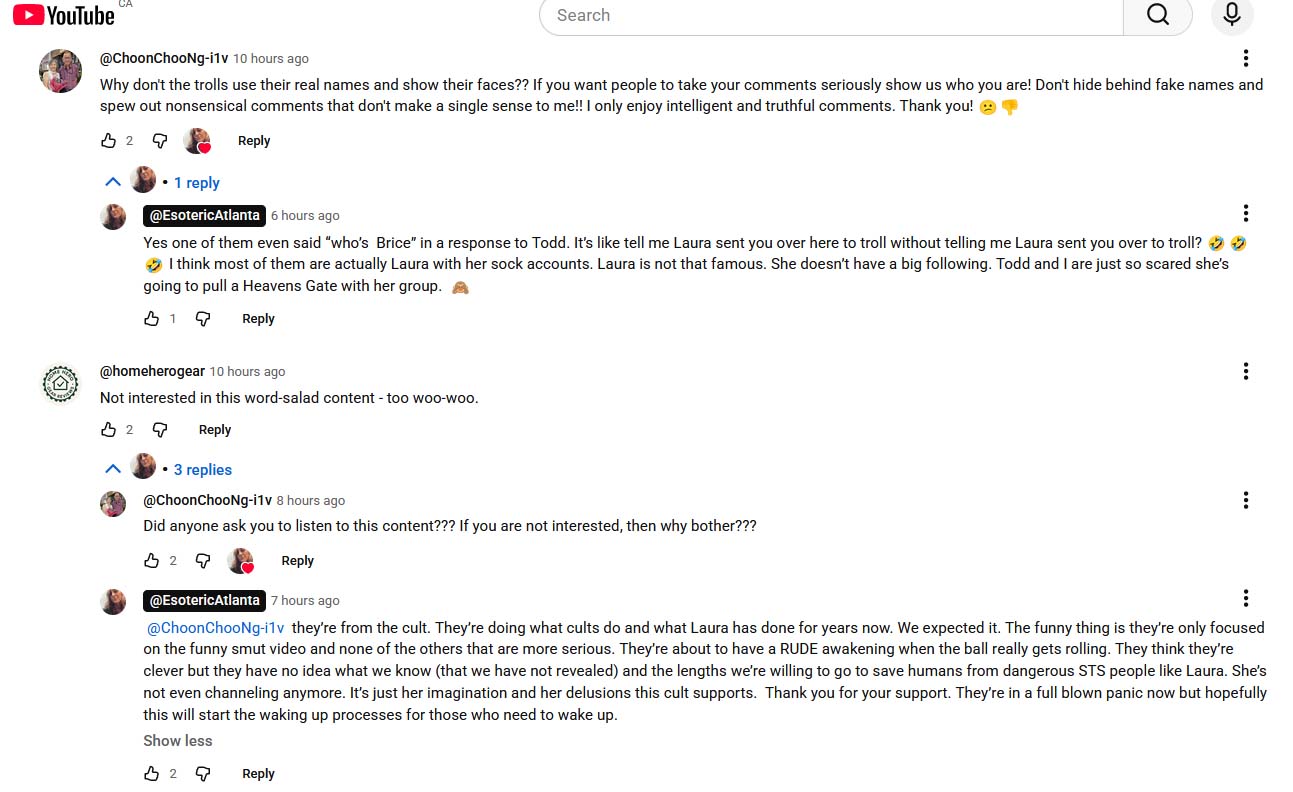The image size is (1293, 792).
Task: Like EsotericAtlanta's reply about the cult
Action: click(152, 774)
